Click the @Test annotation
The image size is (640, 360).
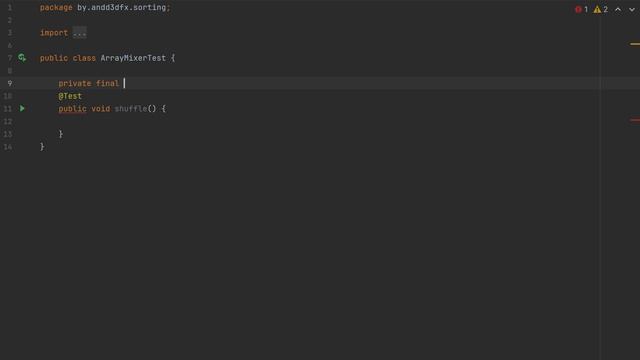click(70, 96)
